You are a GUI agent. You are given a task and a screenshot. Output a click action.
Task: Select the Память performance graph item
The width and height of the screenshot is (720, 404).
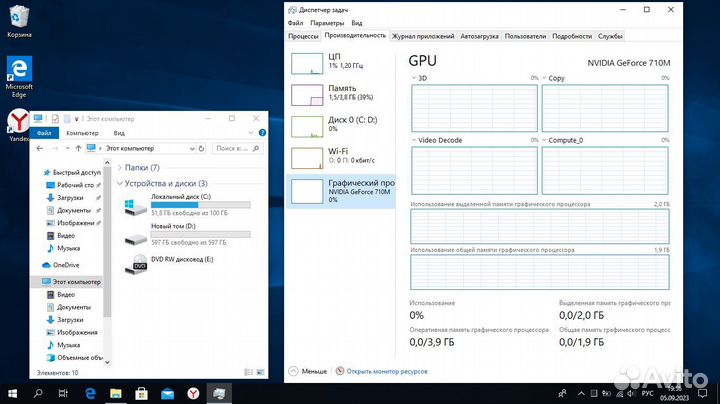tap(340, 94)
